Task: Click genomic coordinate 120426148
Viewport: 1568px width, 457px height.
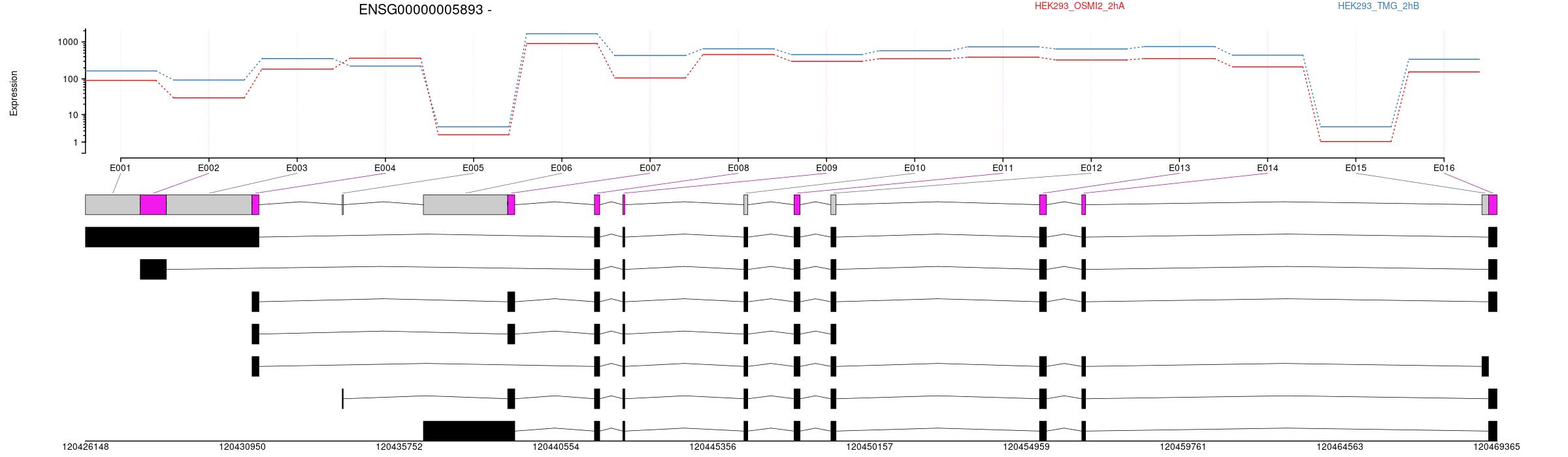Action: [x=86, y=447]
